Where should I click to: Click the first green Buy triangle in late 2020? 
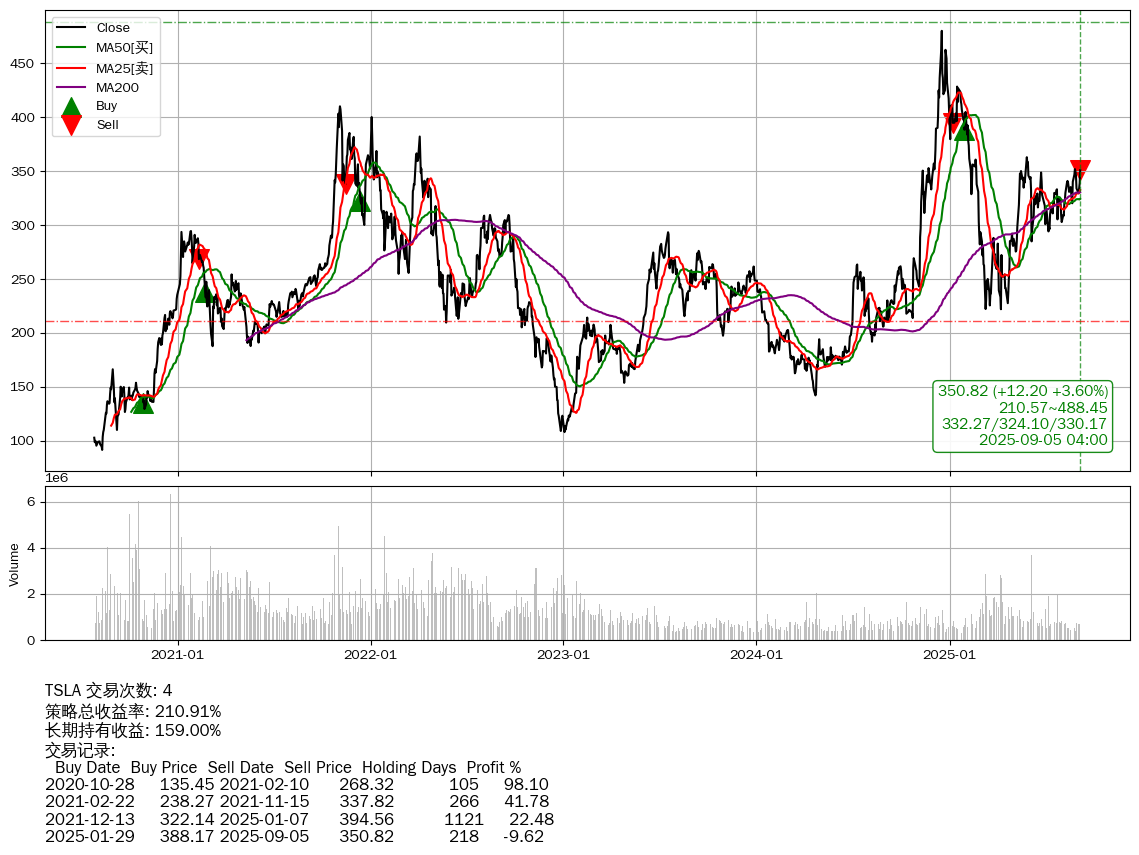click(x=143, y=402)
